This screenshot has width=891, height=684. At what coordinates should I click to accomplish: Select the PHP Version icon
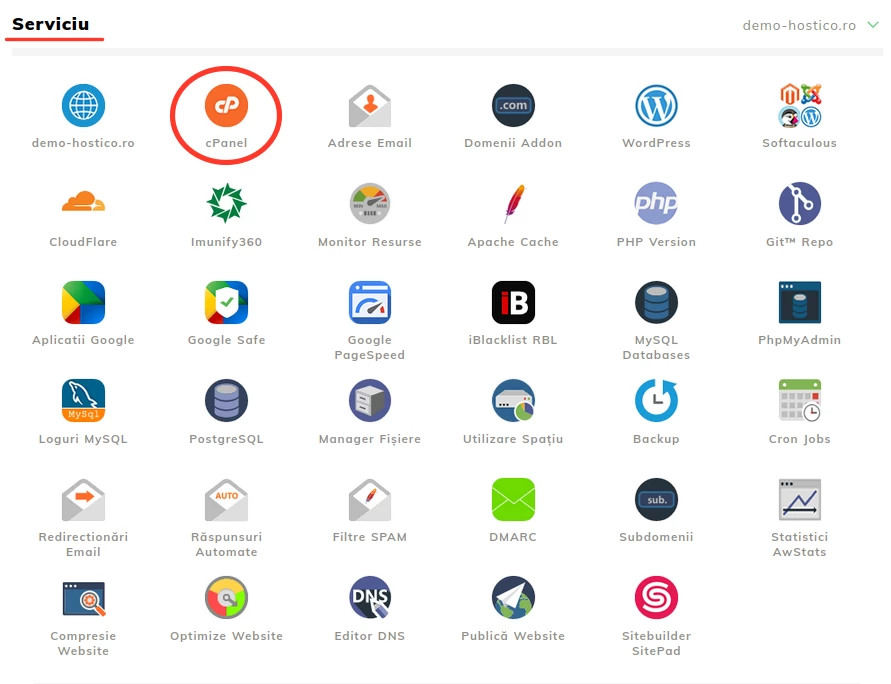tap(656, 203)
